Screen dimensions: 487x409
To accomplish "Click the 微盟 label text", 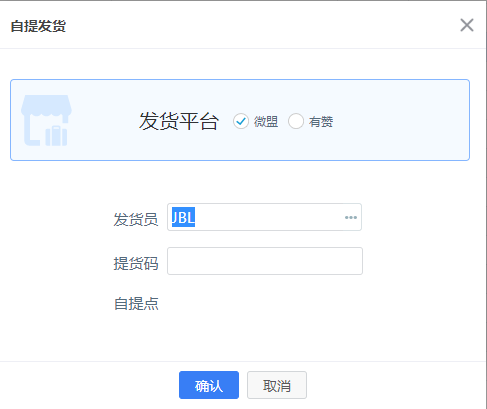I will pyautogui.click(x=266, y=121).
